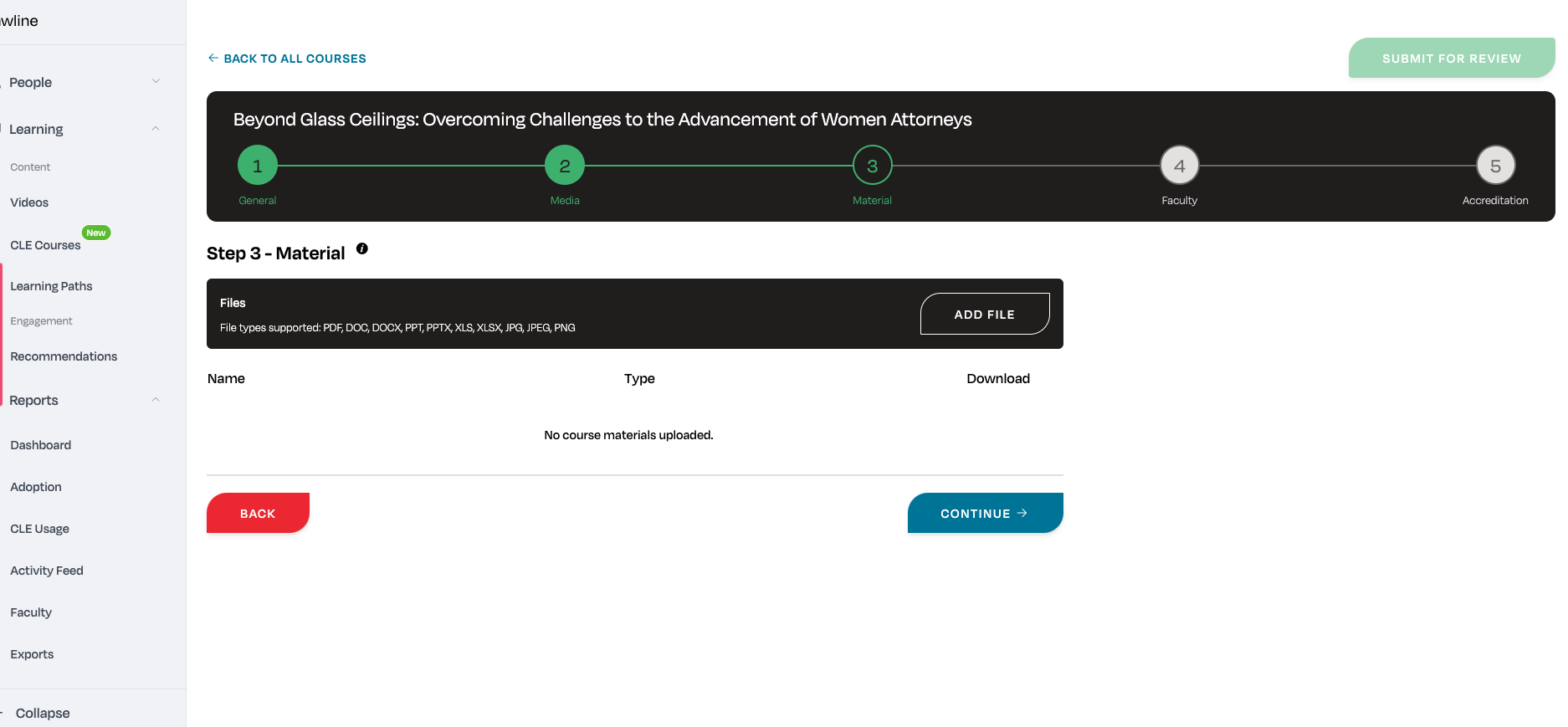Click Continue to proceed
The width and height of the screenshot is (1568, 727).
985,513
